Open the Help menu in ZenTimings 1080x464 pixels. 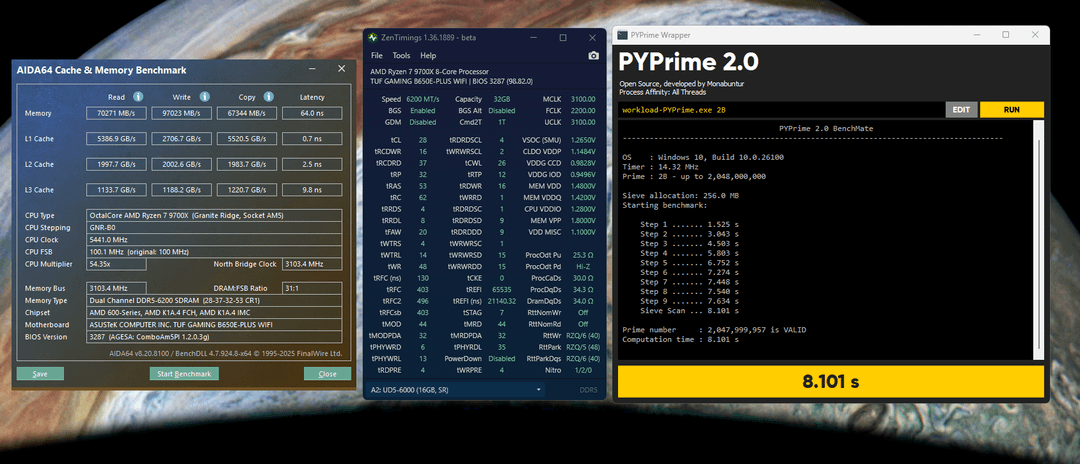click(x=428, y=56)
